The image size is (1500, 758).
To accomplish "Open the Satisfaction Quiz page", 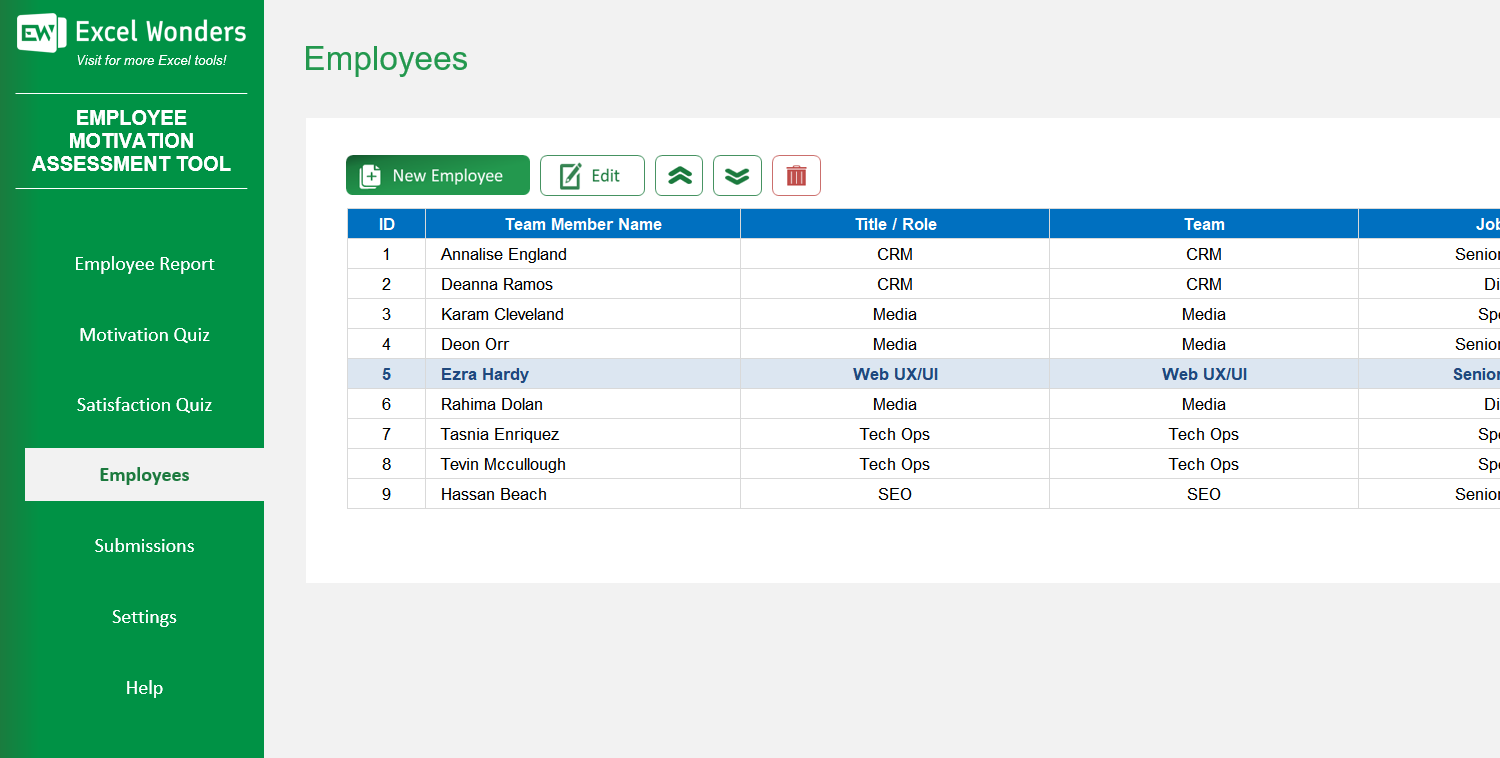I will coord(144,404).
